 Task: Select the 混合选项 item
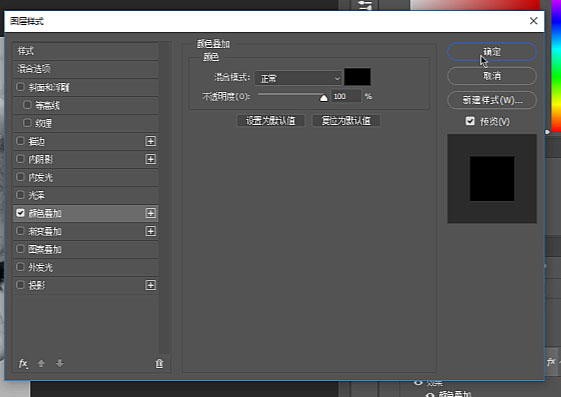[86, 69]
